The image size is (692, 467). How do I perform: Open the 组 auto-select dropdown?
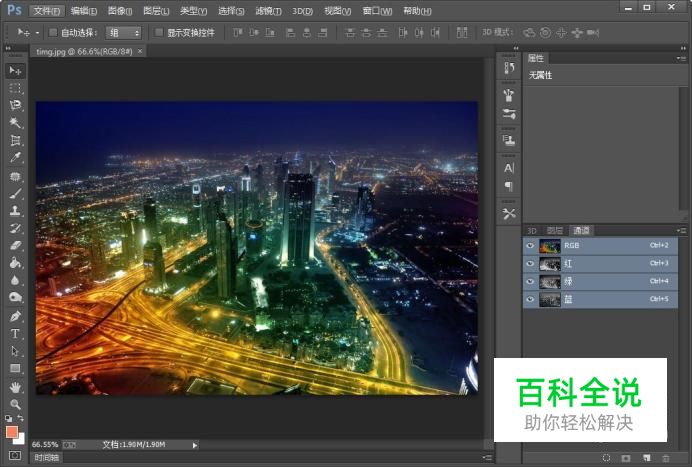[124, 33]
